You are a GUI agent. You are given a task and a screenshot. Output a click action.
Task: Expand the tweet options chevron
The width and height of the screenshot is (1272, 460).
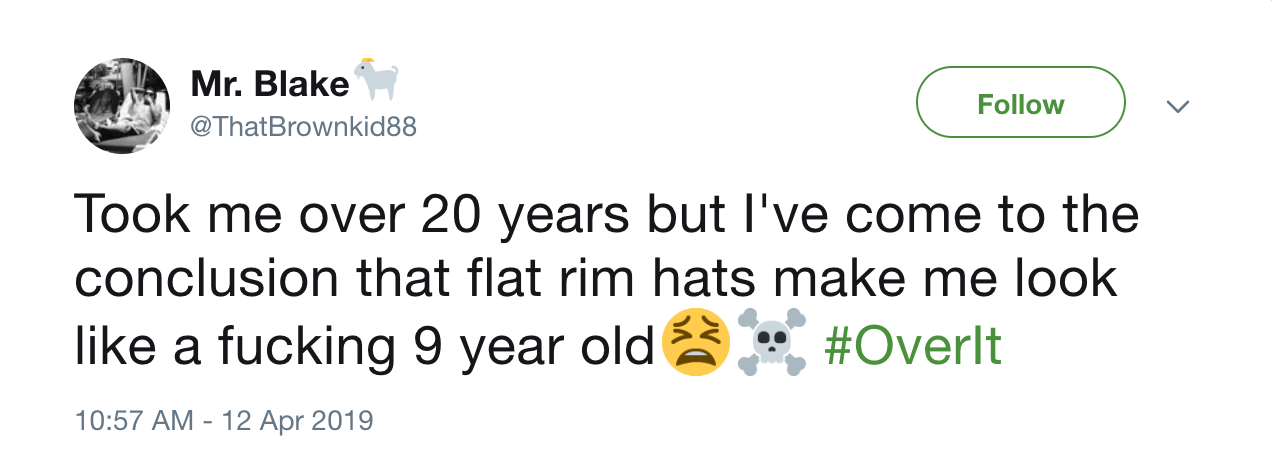coord(1179,105)
